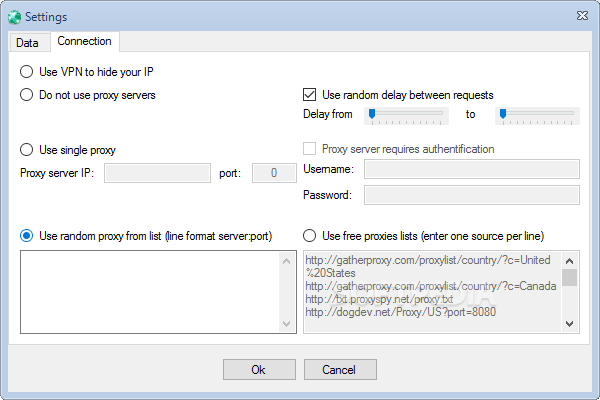The width and height of the screenshot is (600, 400).
Task: Click the Delay from slider handle
Action: click(x=372, y=115)
